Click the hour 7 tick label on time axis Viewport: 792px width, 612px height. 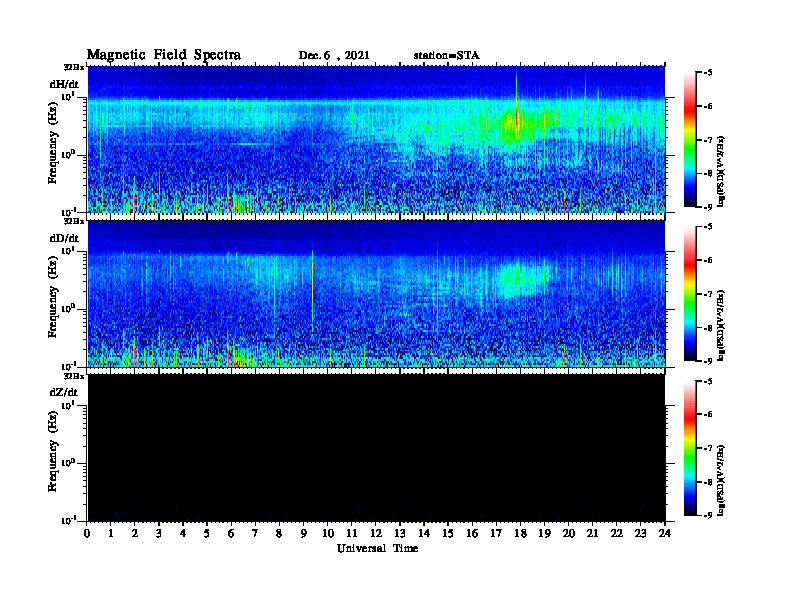pyautogui.click(x=255, y=533)
